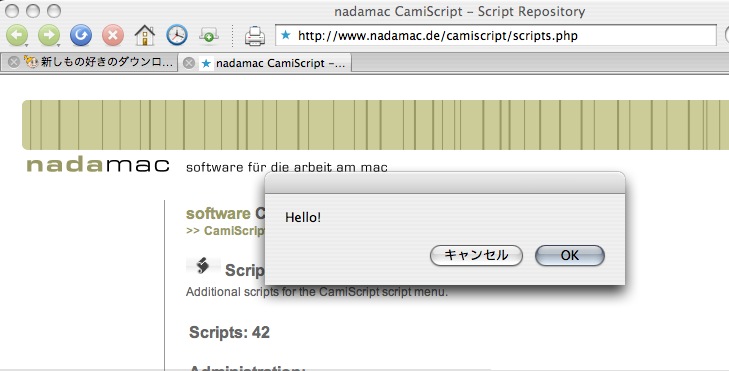The width and height of the screenshot is (729, 371).
Task: Confirm the Hello! dialog with OK
Action: (x=570, y=255)
